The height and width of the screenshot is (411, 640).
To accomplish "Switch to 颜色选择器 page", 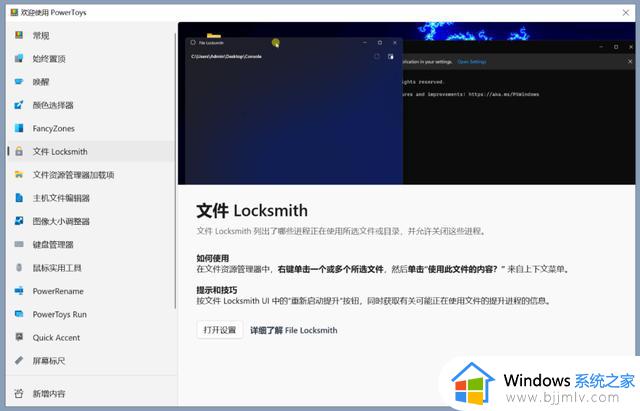I will click(53, 105).
